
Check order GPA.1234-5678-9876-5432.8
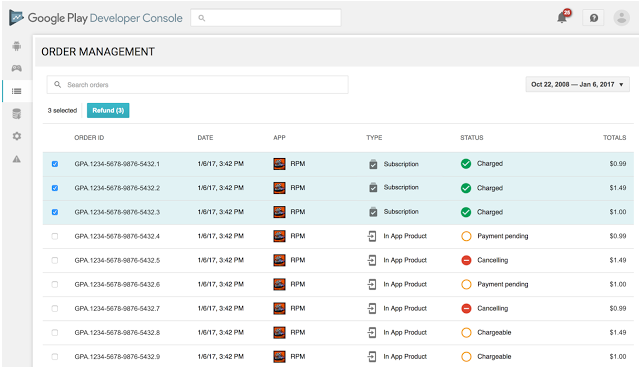pyautogui.click(x=55, y=332)
